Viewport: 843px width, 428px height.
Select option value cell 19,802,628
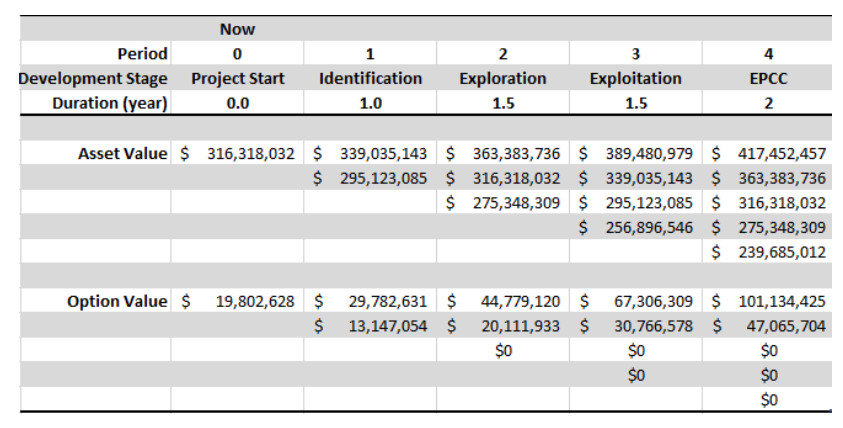(x=237, y=301)
